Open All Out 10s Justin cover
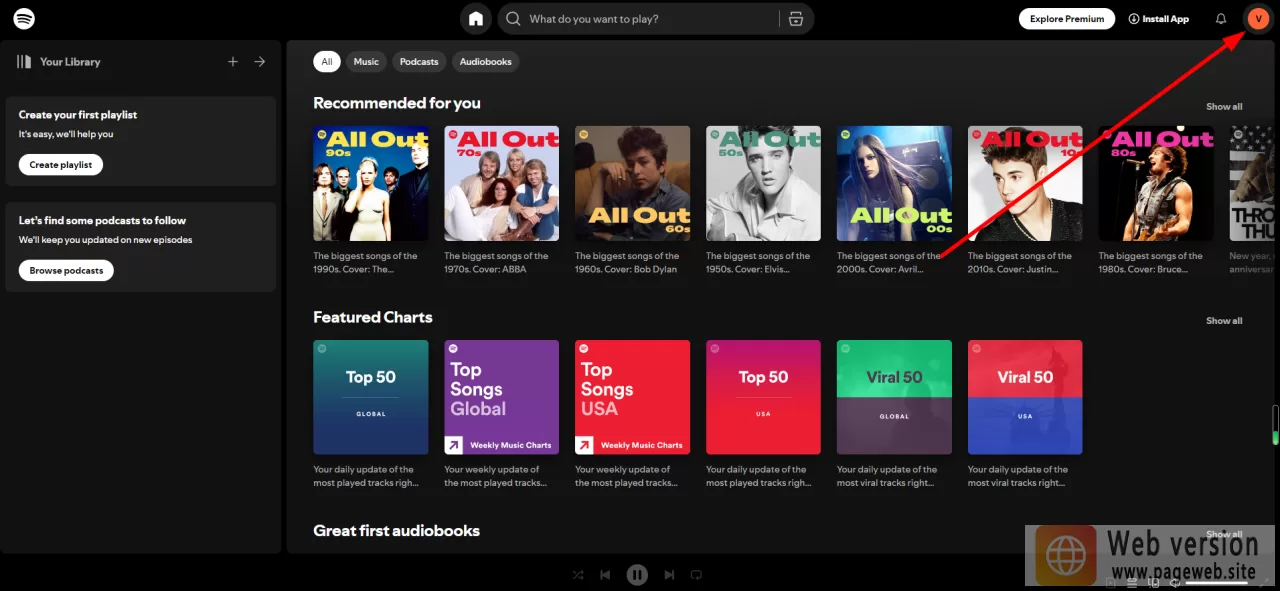Viewport: 1280px width, 591px height. pos(1025,183)
